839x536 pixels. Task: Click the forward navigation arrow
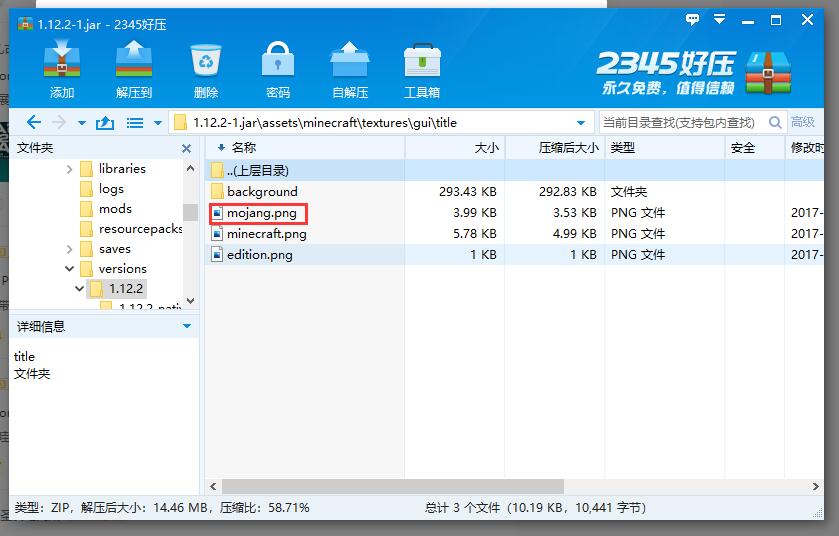coord(59,122)
